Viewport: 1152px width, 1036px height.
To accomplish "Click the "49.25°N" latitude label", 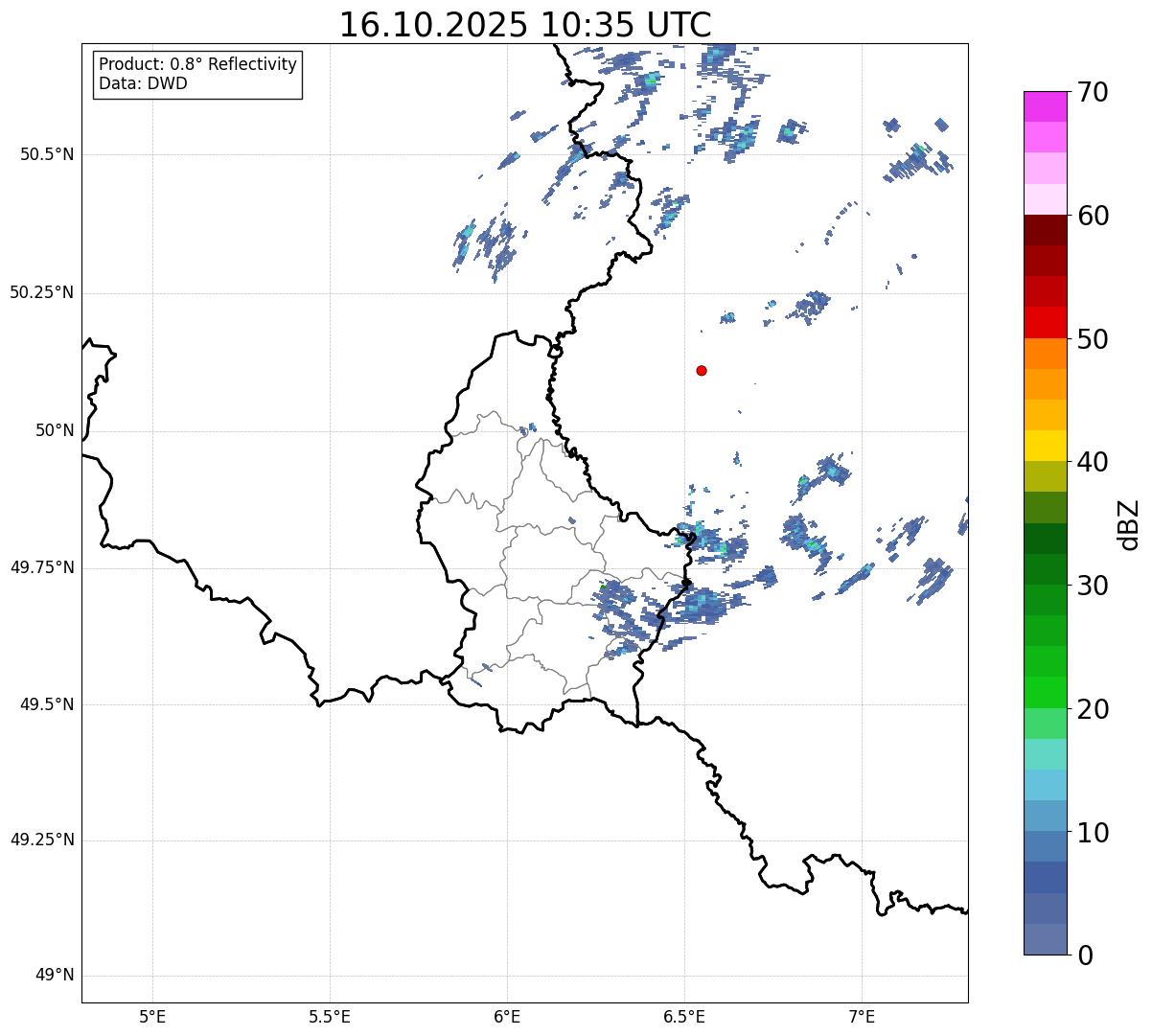I will pos(42,840).
